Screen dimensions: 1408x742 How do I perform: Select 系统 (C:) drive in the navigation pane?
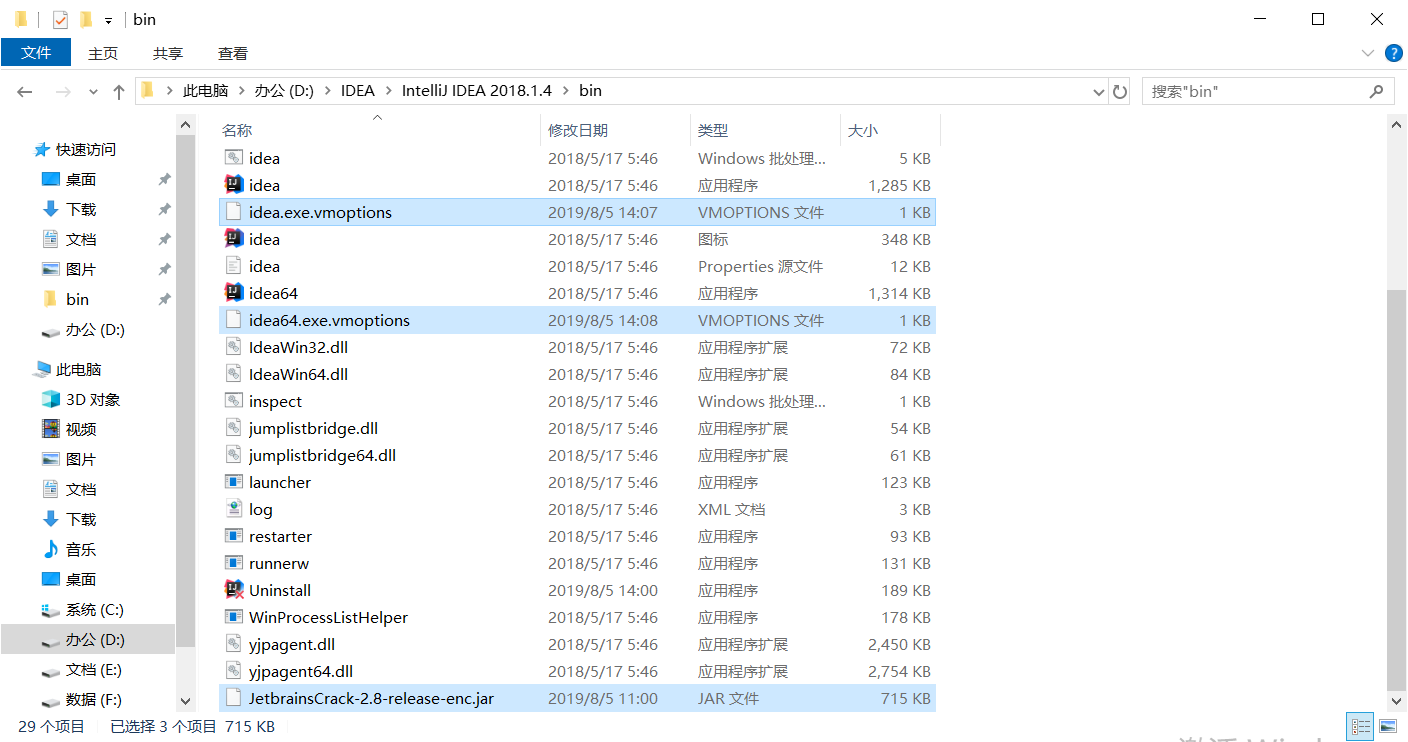click(95, 609)
